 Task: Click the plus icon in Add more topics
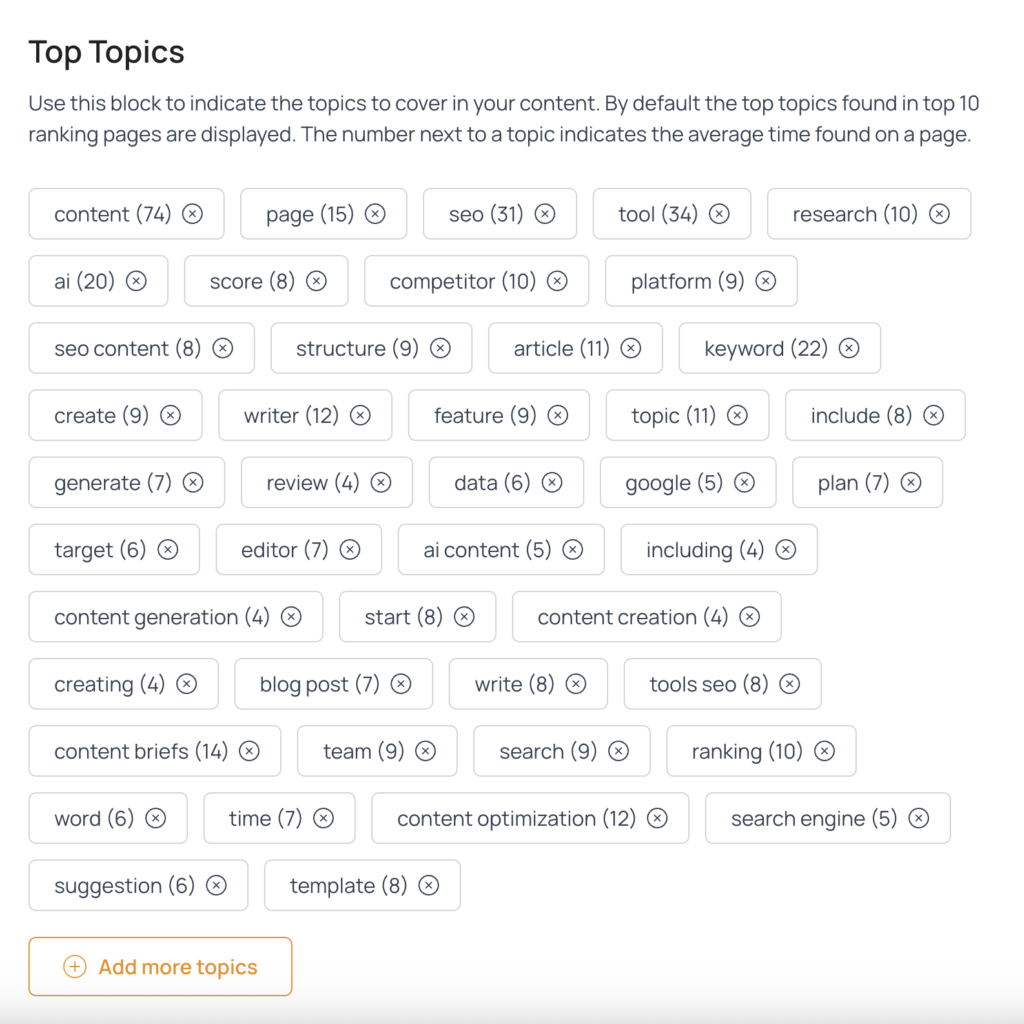pyautogui.click(x=74, y=967)
